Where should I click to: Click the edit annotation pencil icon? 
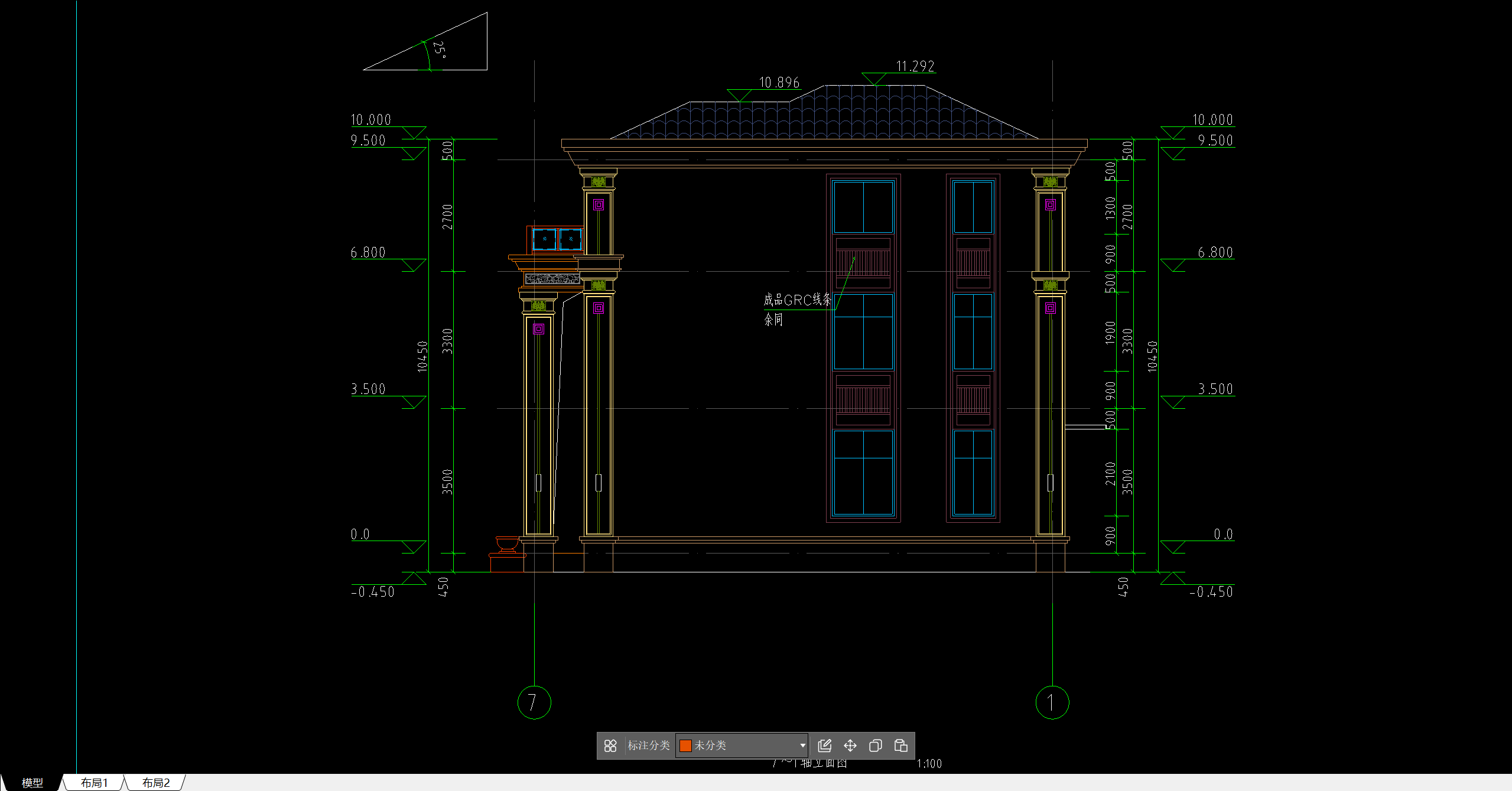point(825,746)
